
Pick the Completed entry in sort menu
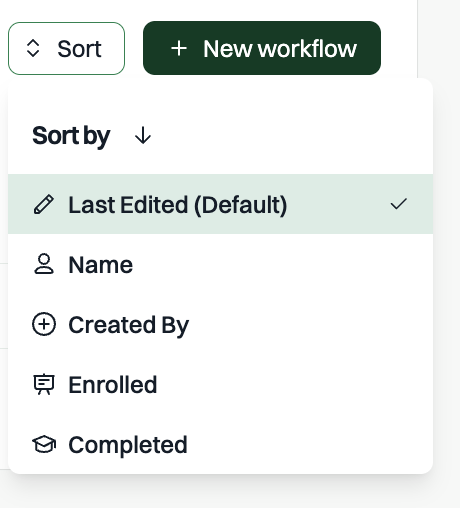coord(220,444)
